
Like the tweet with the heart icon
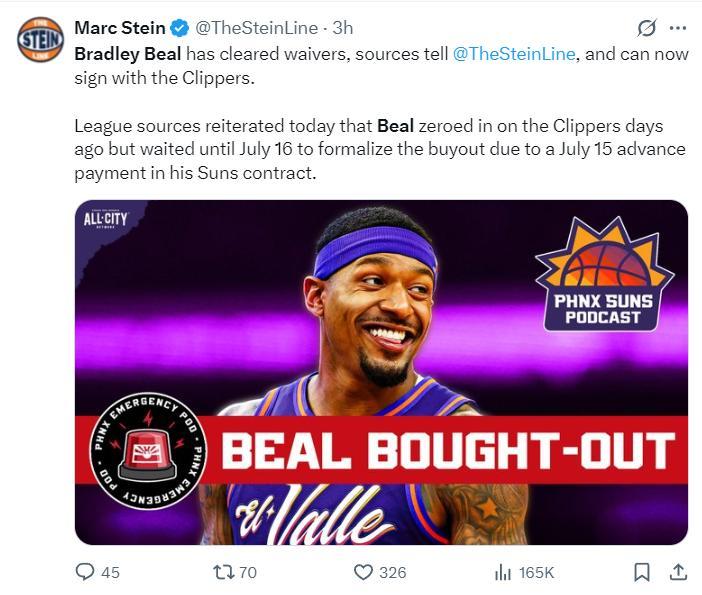363,572
